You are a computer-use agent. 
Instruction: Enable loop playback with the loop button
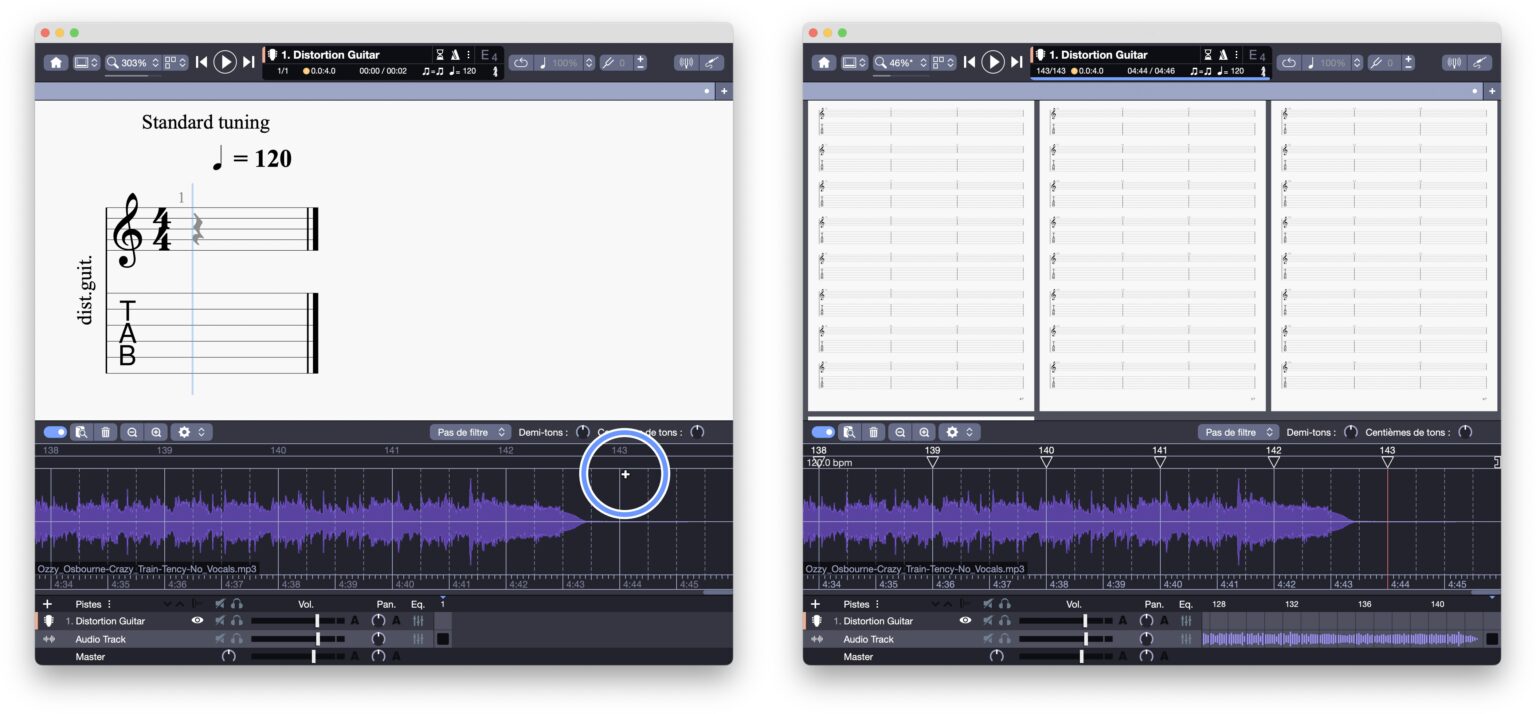(x=520, y=62)
